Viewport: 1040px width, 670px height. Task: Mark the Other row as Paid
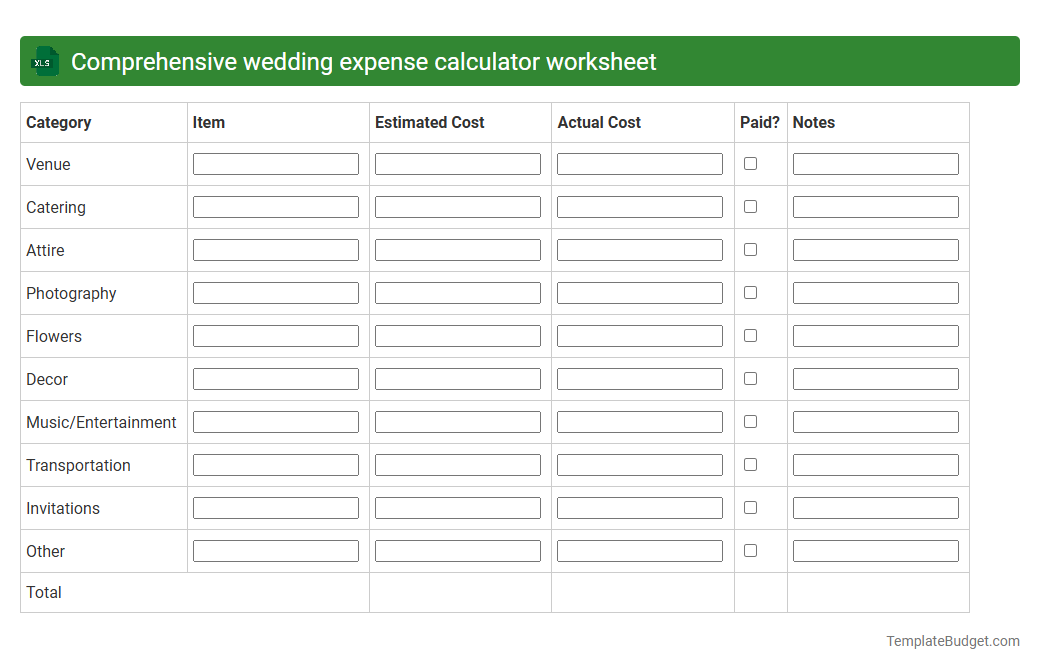click(750, 550)
